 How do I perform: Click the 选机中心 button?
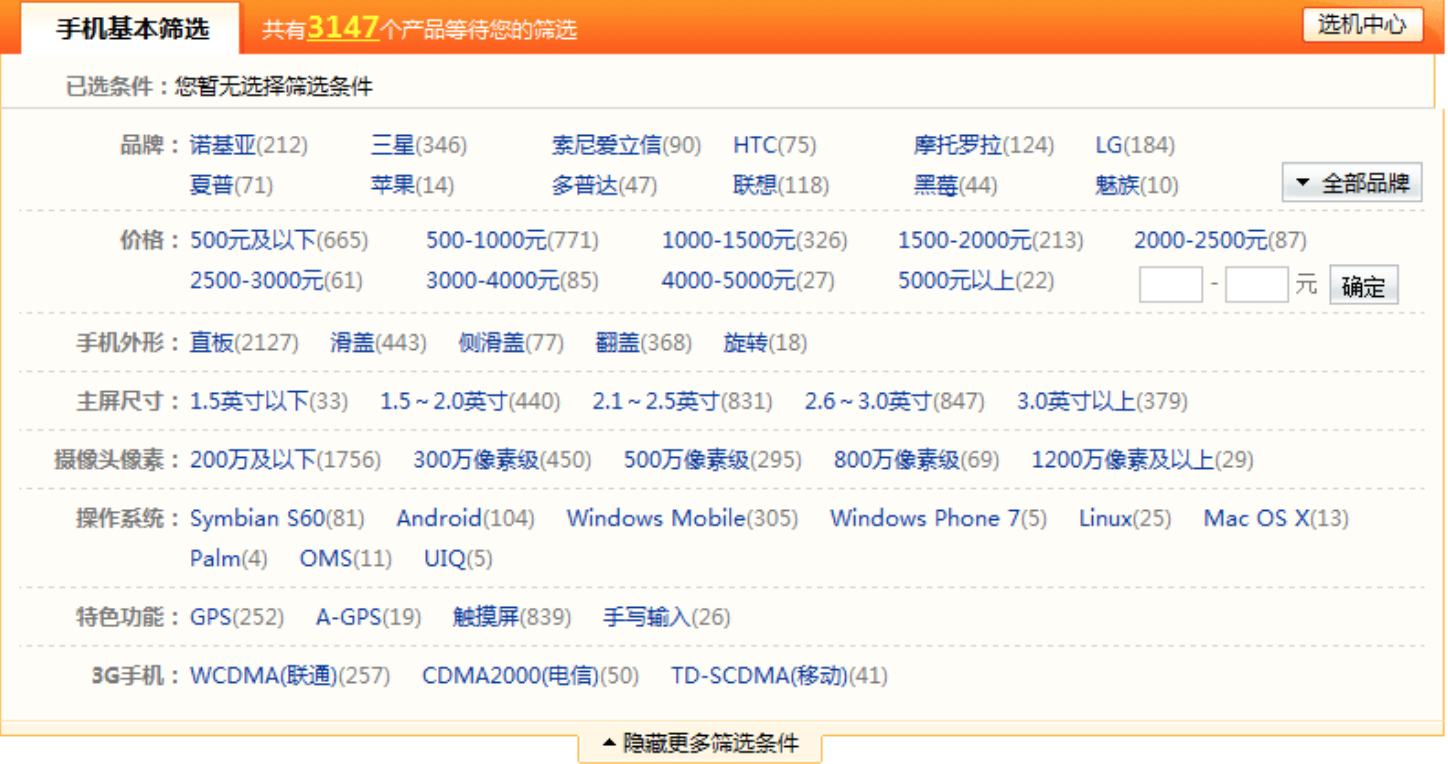tap(1362, 25)
